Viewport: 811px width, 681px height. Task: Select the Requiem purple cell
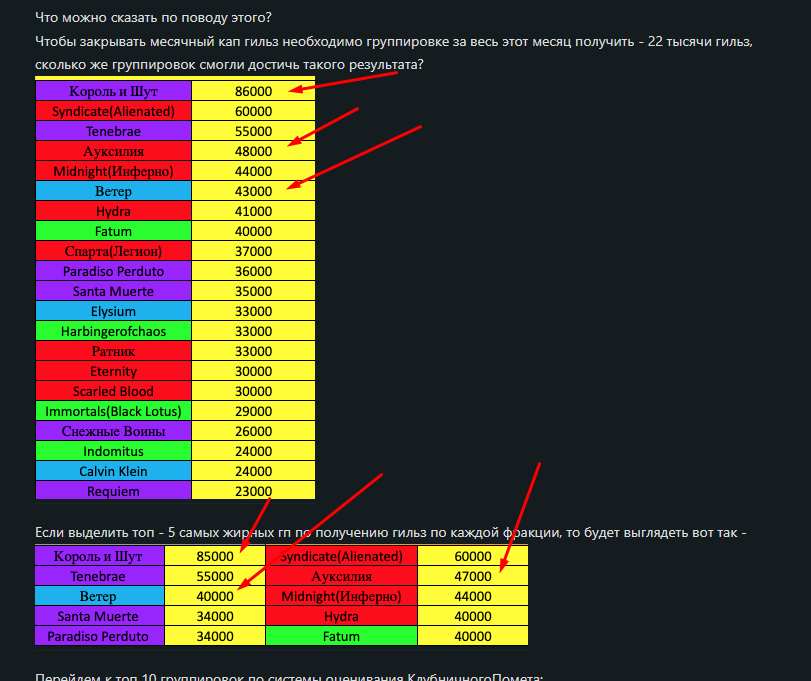(113, 491)
